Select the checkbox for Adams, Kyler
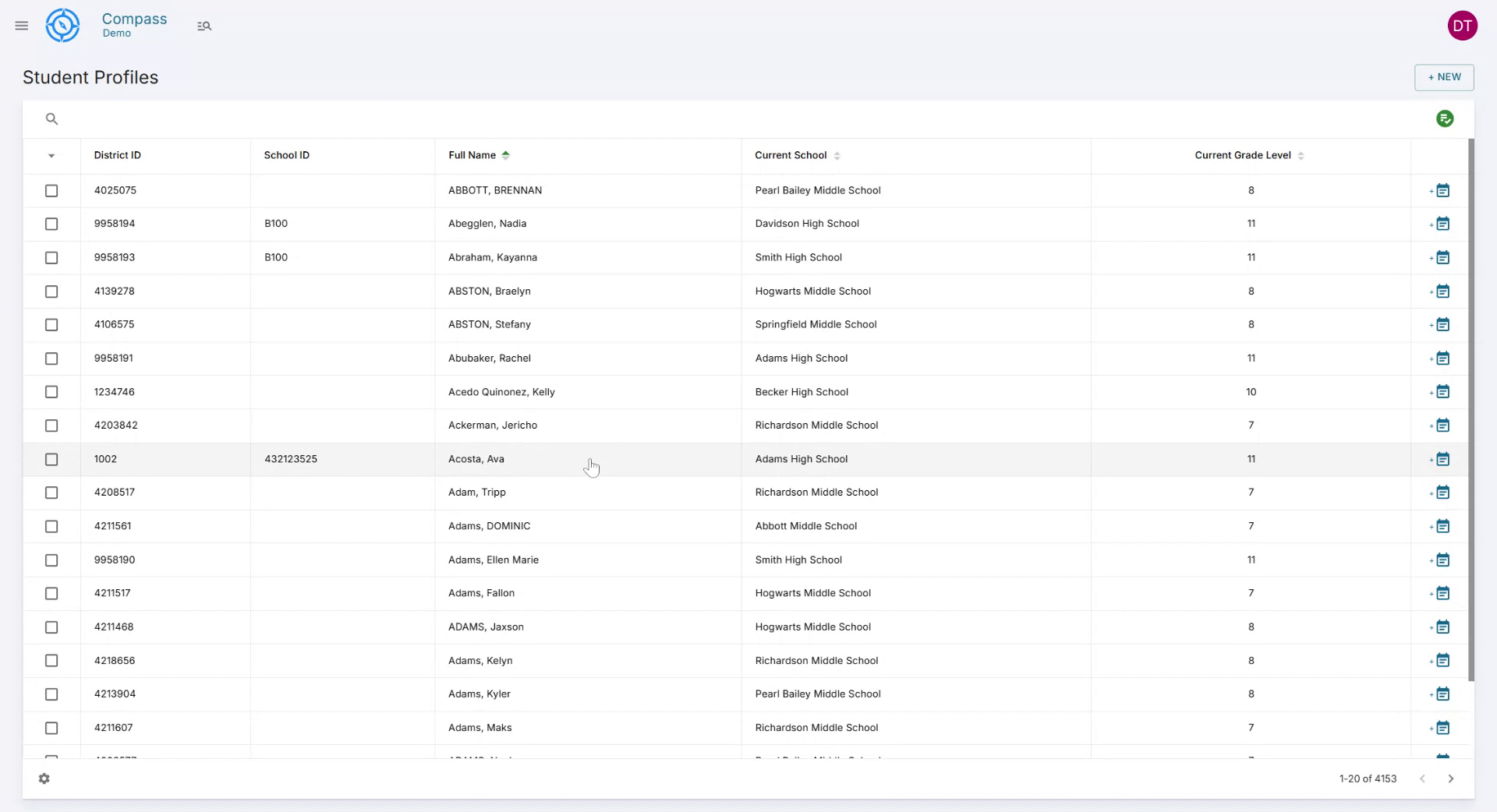The image size is (1497, 812). (x=51, y=694)
